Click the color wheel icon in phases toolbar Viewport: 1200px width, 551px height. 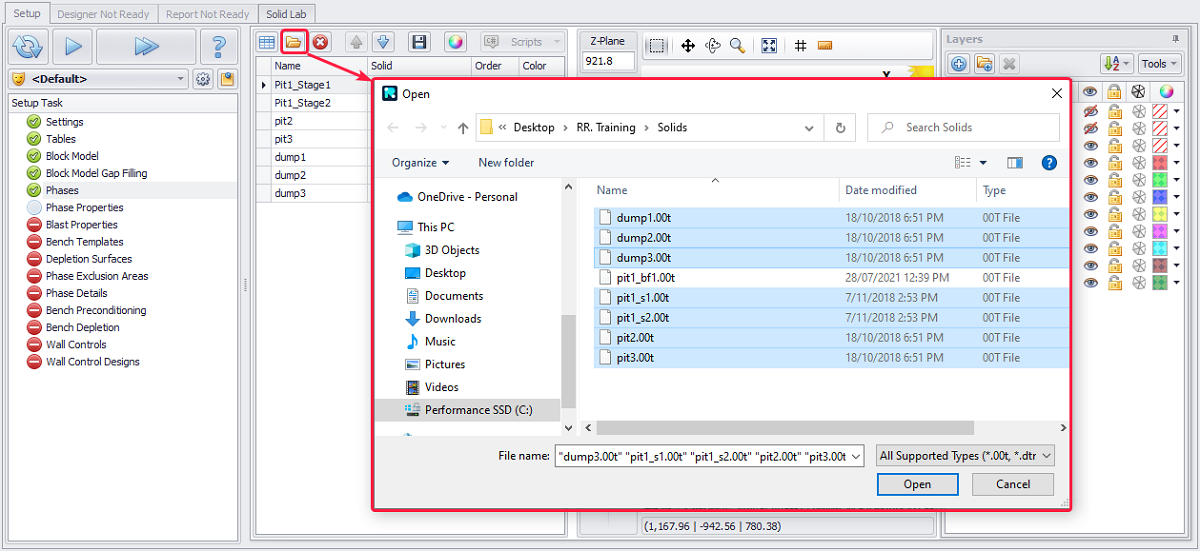pyautogui.click(x=455, y=42)
